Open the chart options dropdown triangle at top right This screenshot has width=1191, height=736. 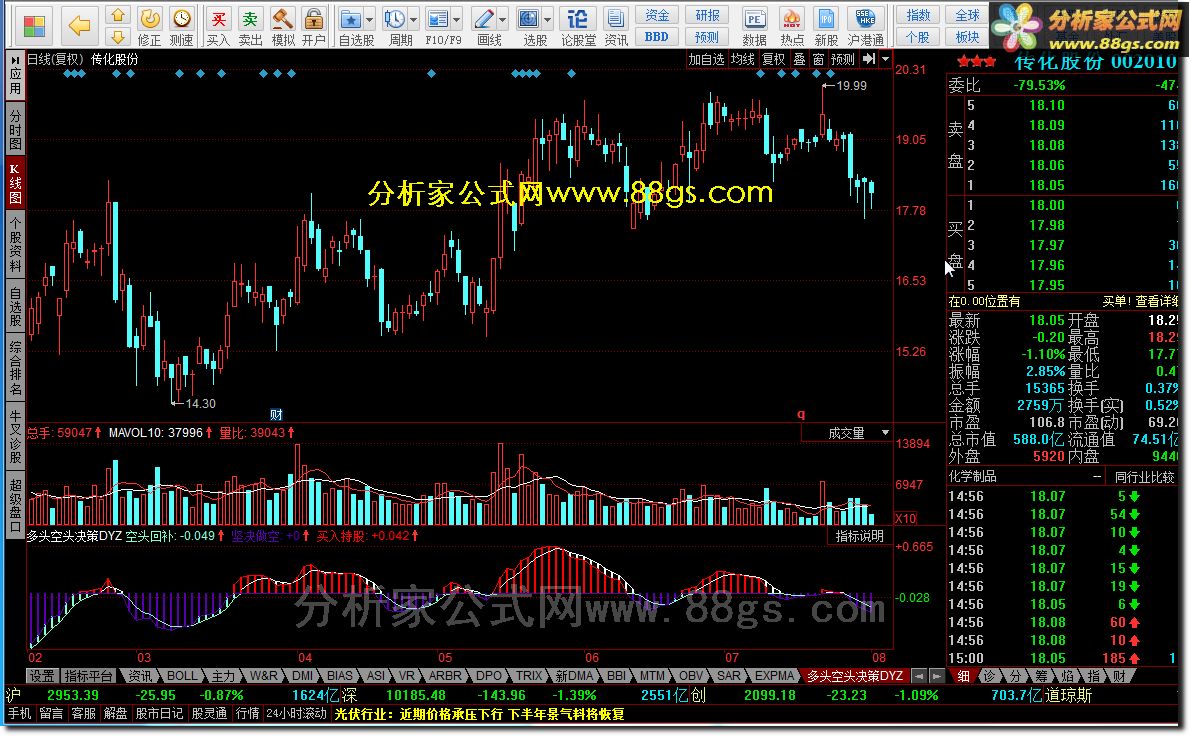[886, 59]
